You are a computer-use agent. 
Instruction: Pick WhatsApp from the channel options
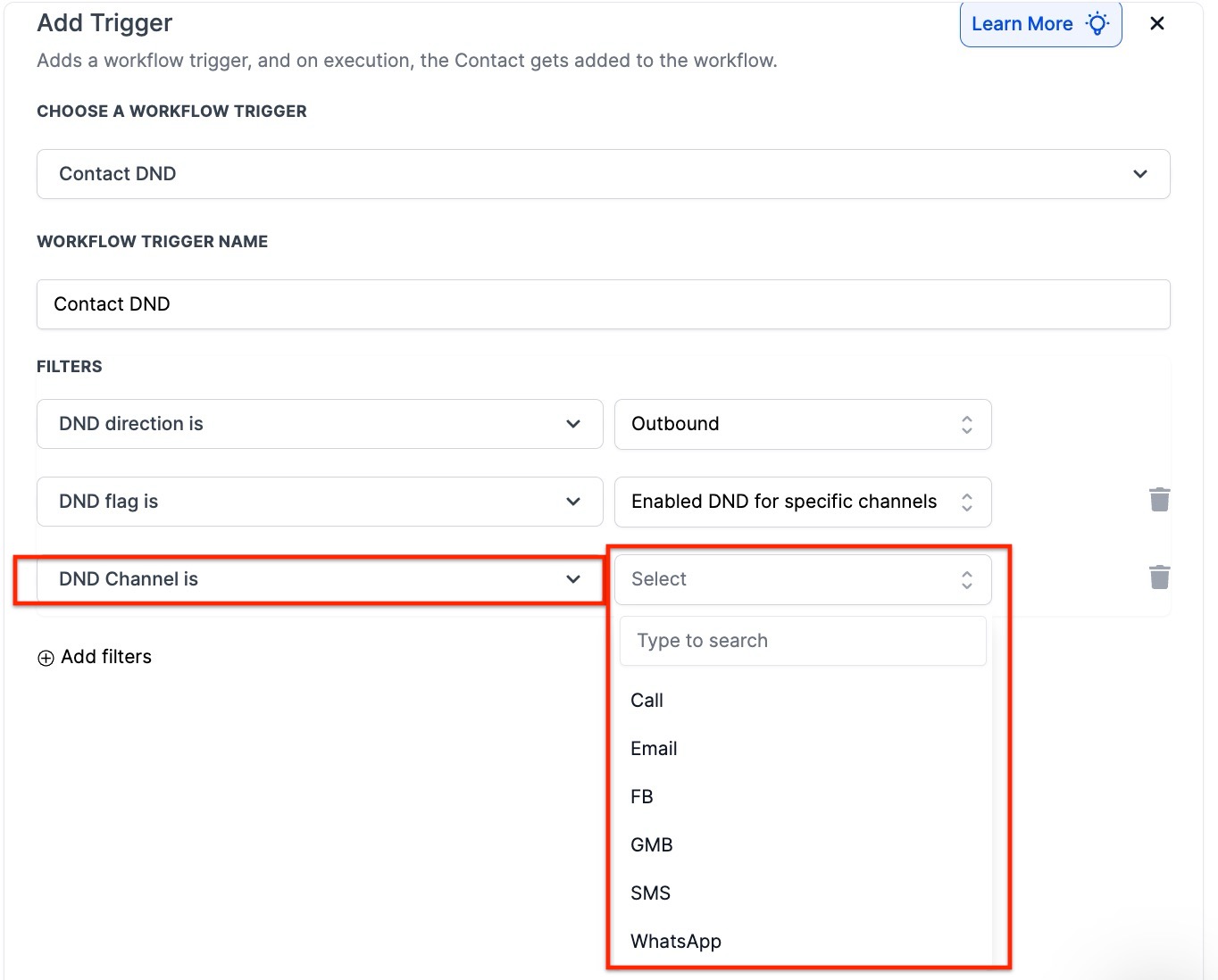click(x=676, y=942)
